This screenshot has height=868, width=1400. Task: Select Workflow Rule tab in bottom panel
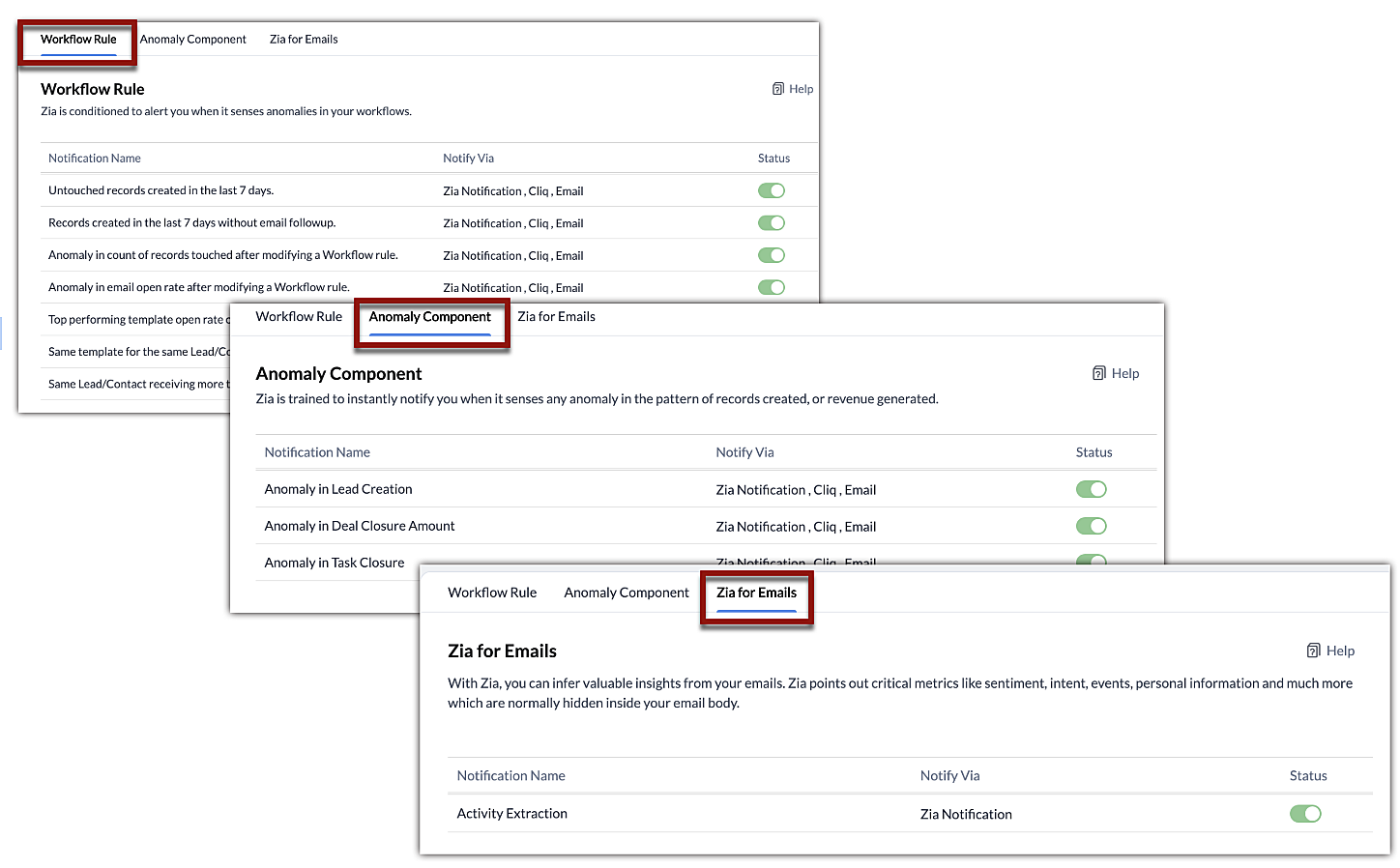click(492, 593)
